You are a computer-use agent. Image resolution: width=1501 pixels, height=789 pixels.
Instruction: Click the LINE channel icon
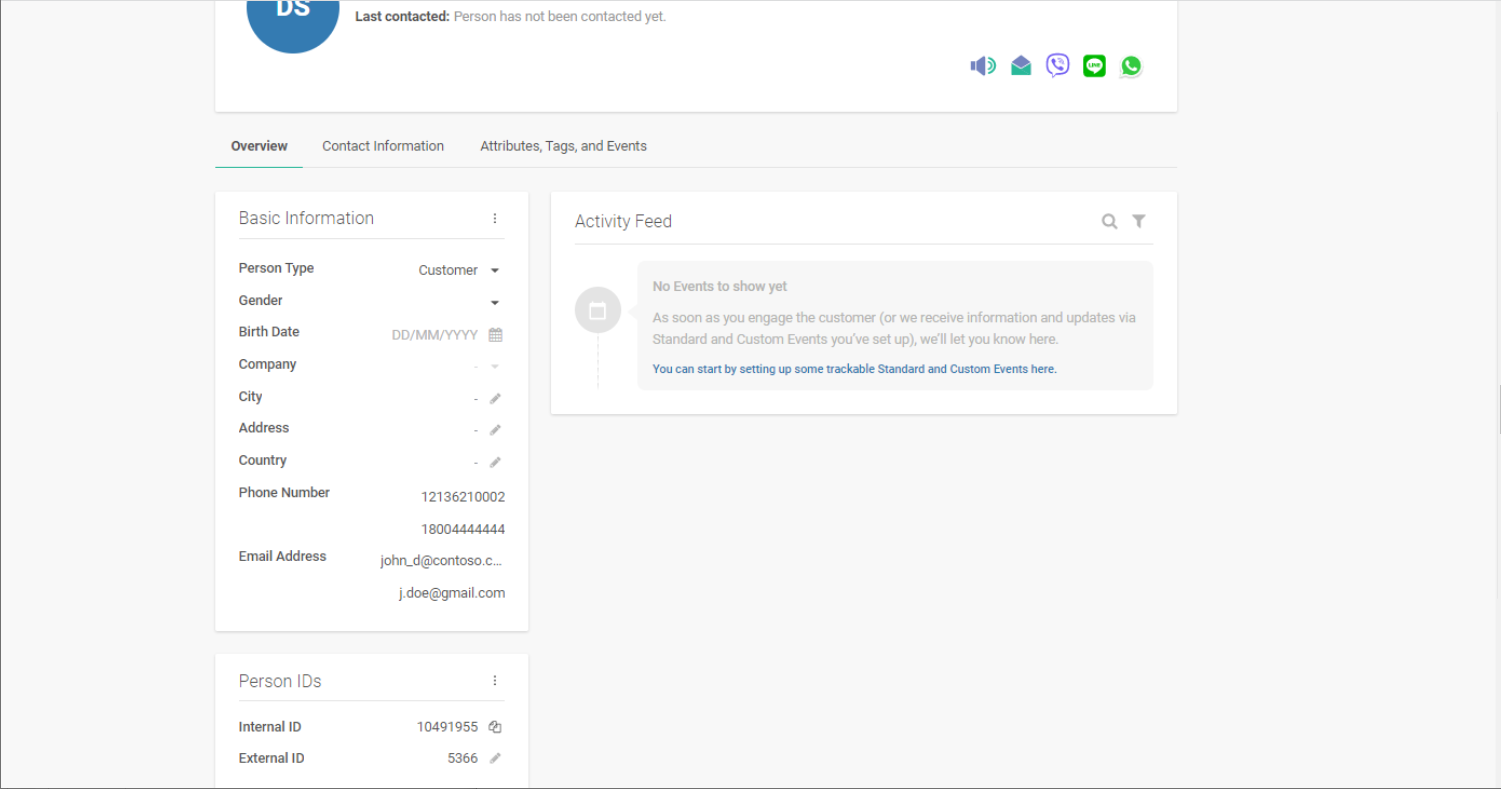point(1094,66)
